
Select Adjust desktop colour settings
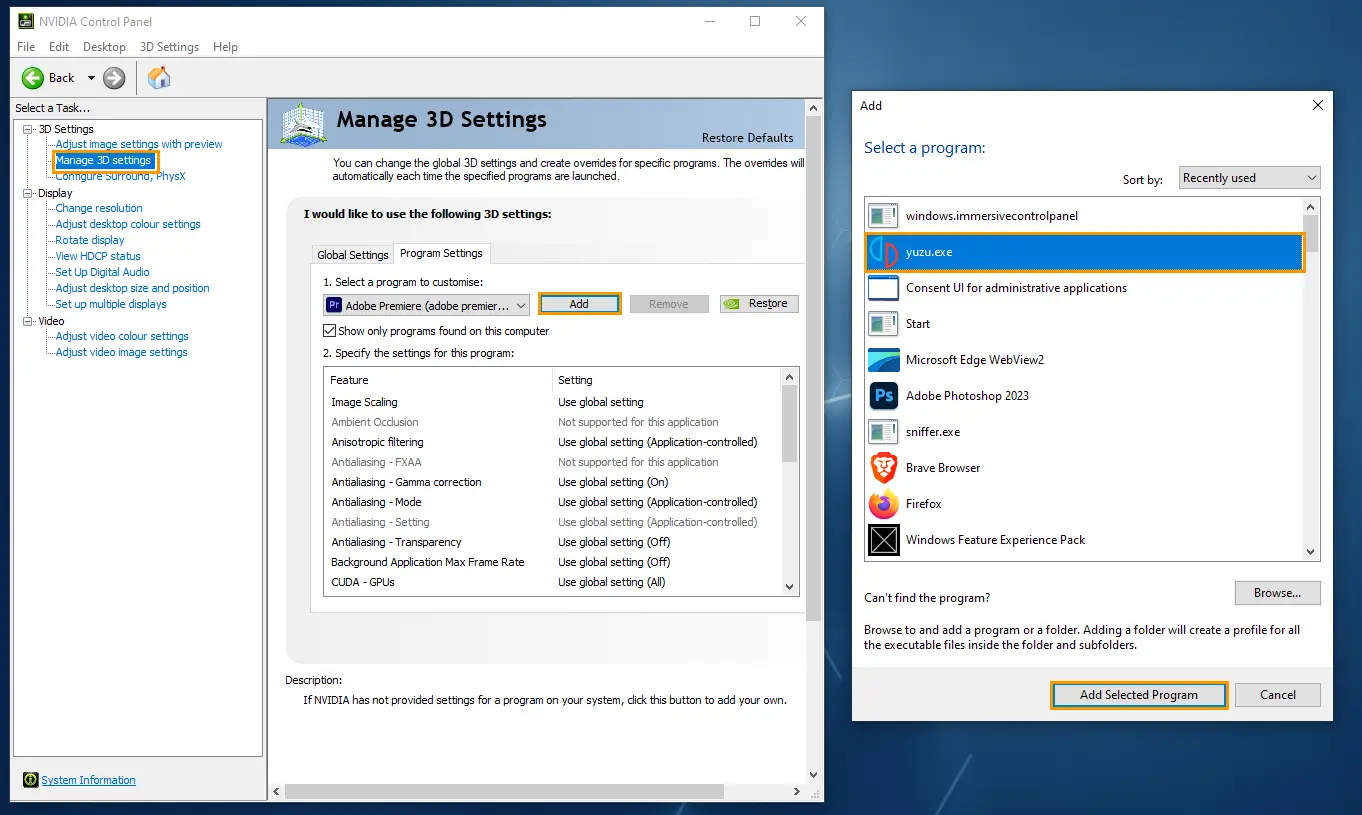coord(128,224)
